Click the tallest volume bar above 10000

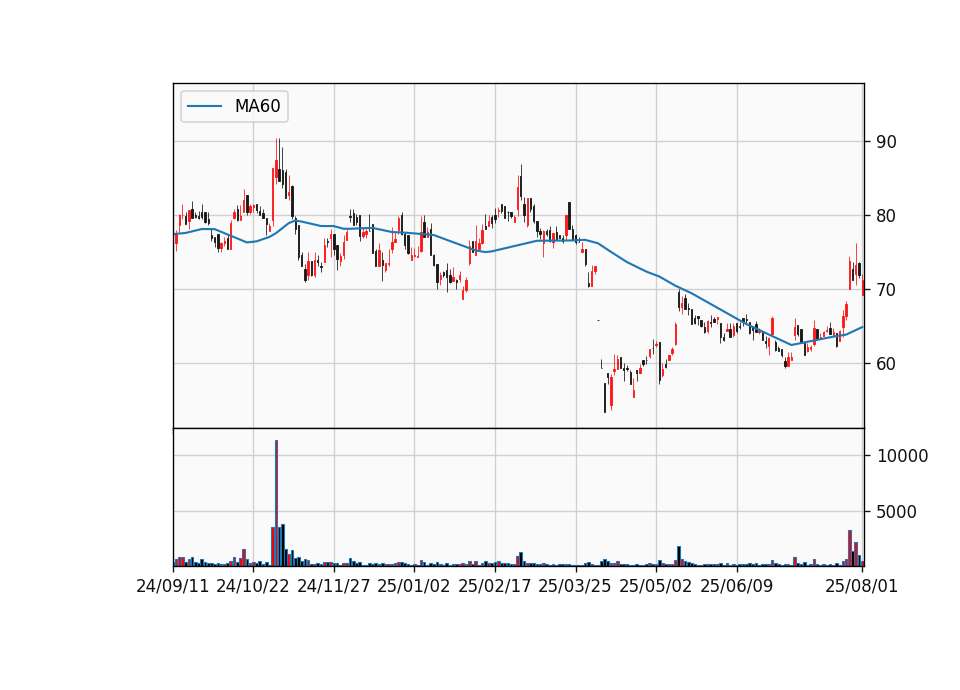pyautogui.click(x=276, y=503)
